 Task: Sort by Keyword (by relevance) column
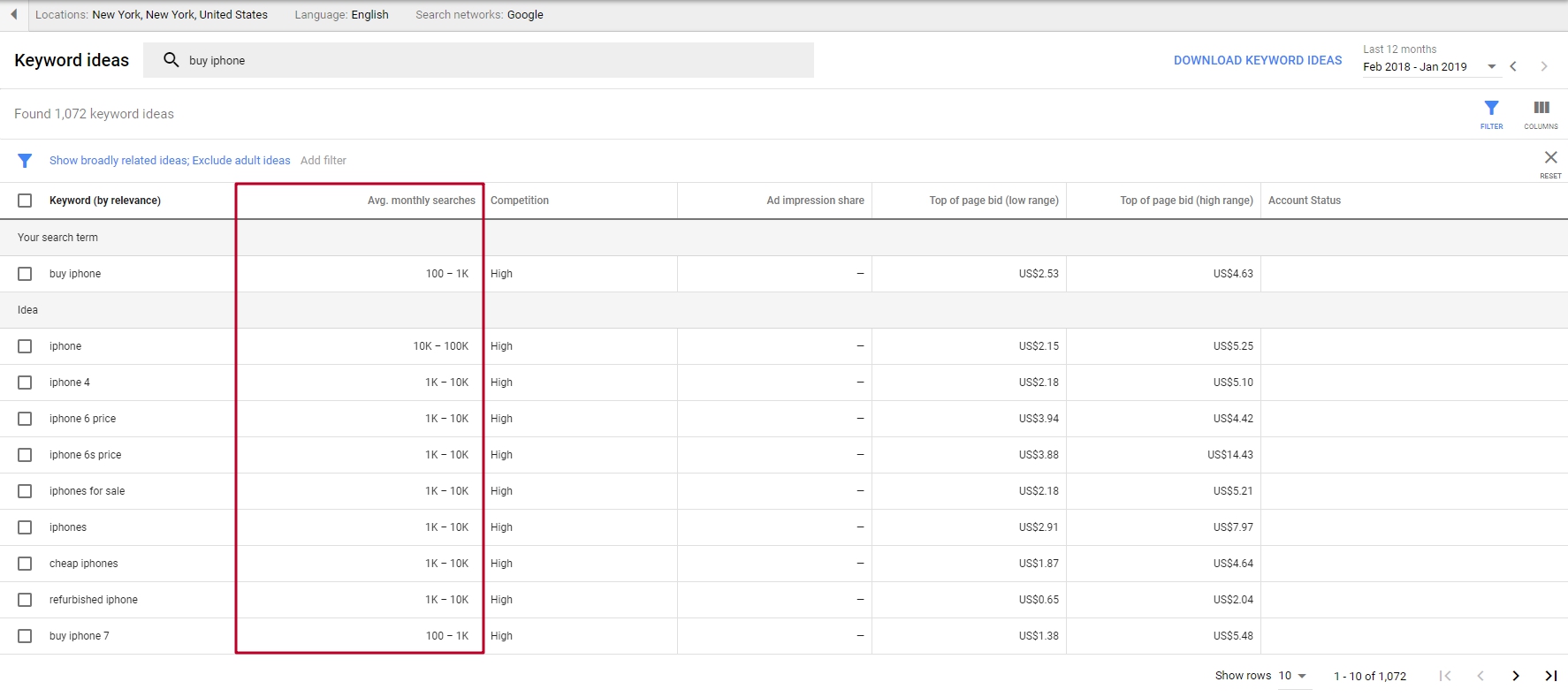[105, 201]
